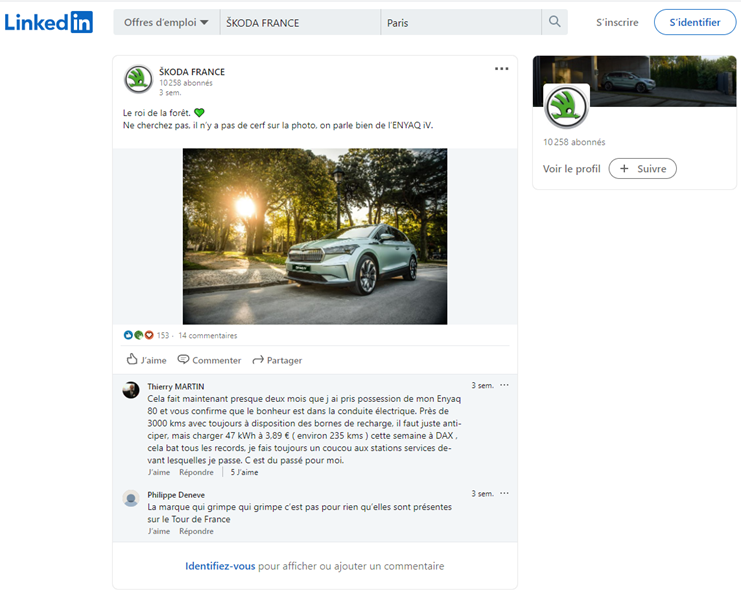Image resolution: width=741 pixels, height=600 pixels.
Task: Click the S'identifier button
Action: click(x=694, y=22)
